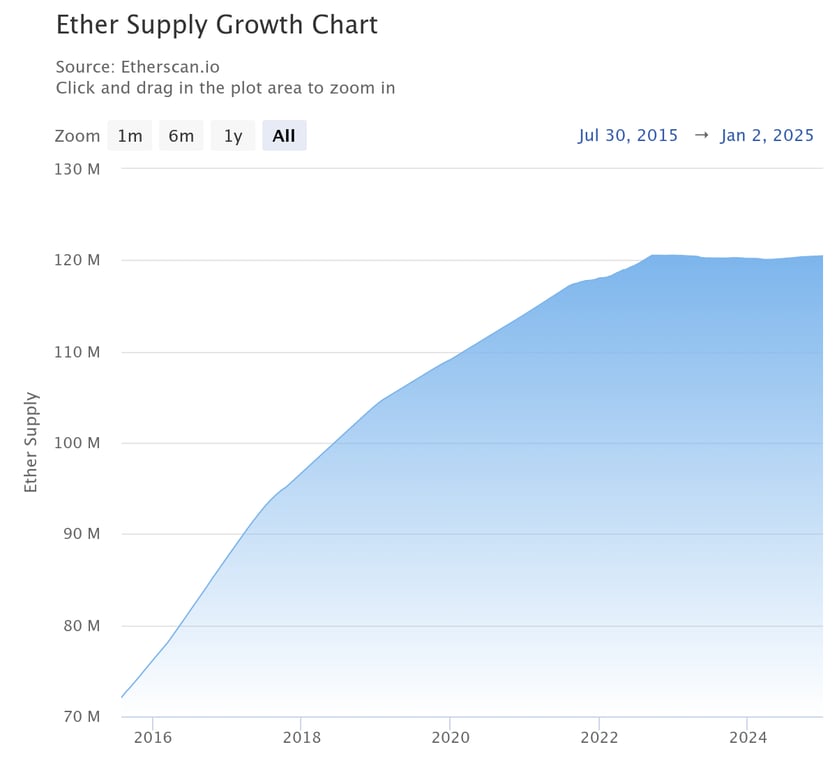Click the 2024 label on the x-axis

pyautogui.click(x=748, y=737)
